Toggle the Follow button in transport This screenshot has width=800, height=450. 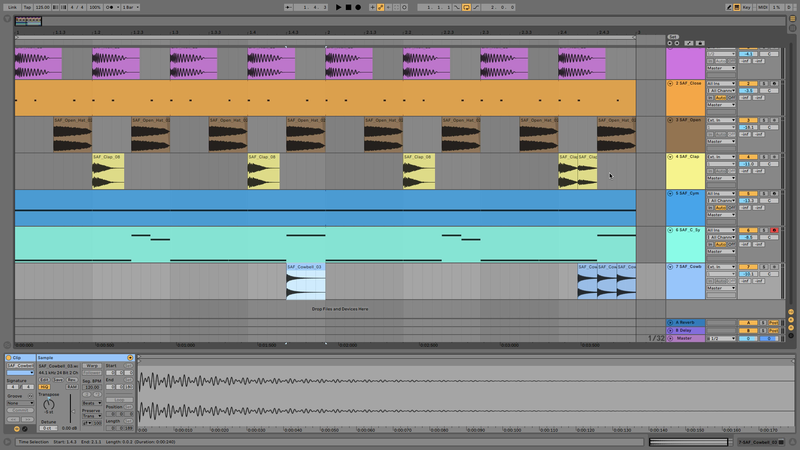[x=288, y=7]
